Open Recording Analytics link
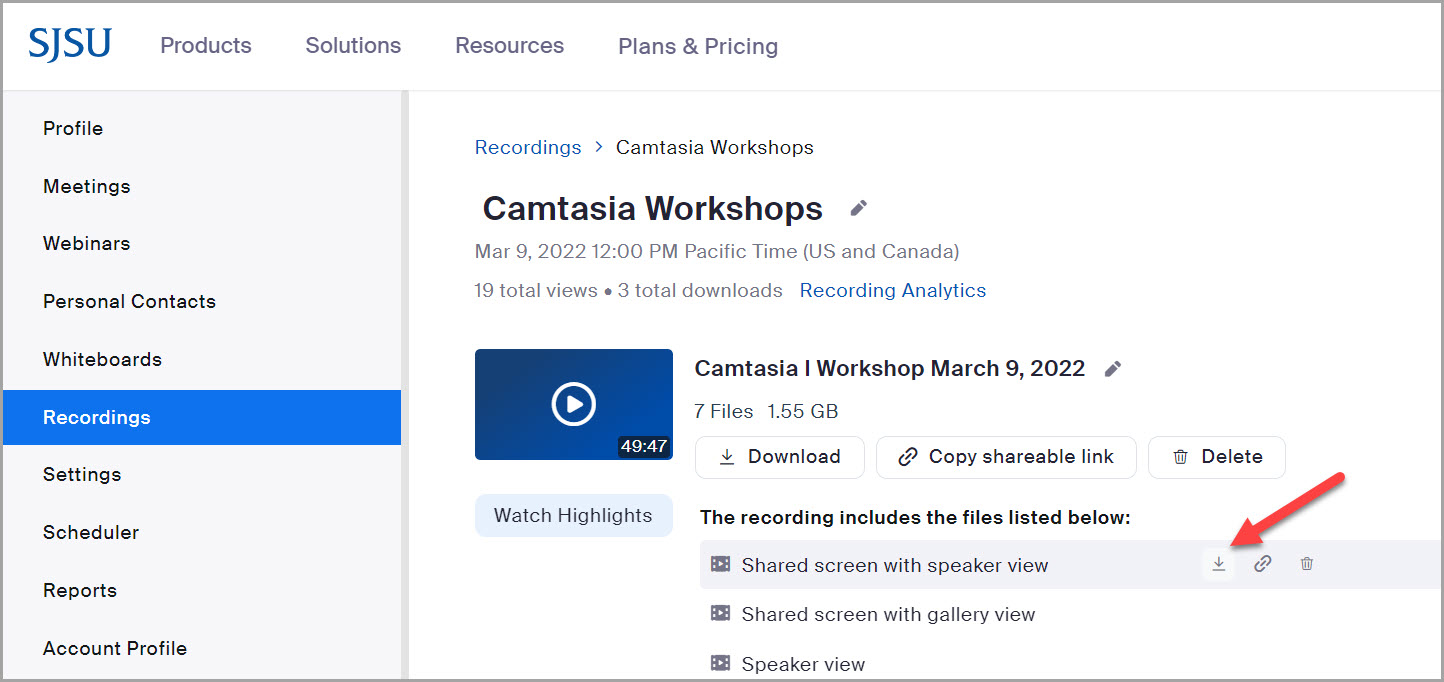Viewport: 1444px width, 682px height. (x=892, y=291)
